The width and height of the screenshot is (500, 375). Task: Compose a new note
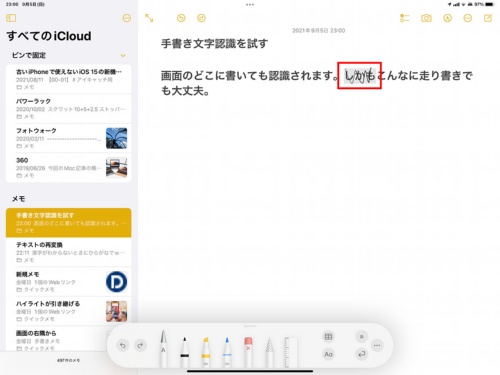tap(488, 18)
